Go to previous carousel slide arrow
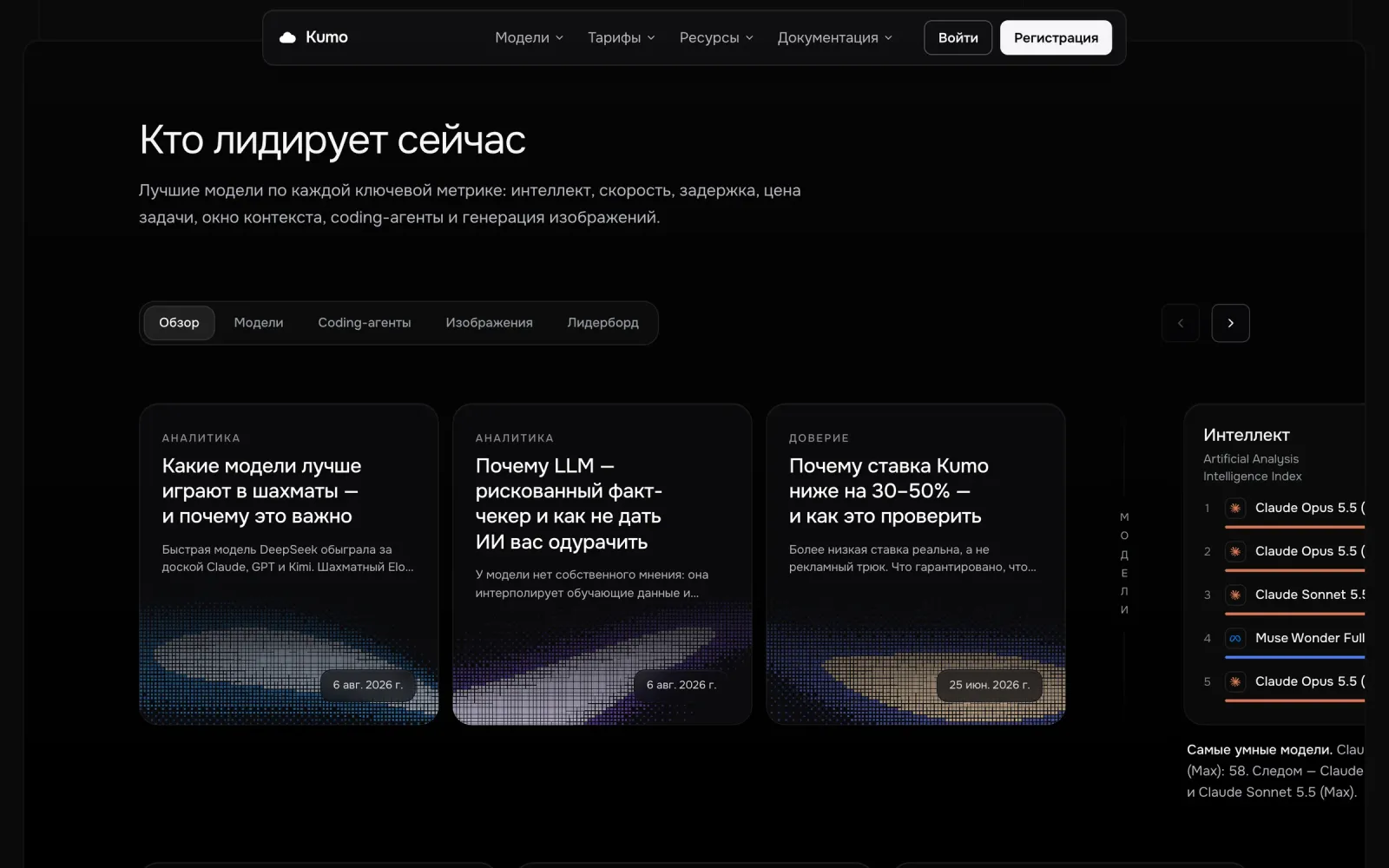 (x=1180, y=323)
